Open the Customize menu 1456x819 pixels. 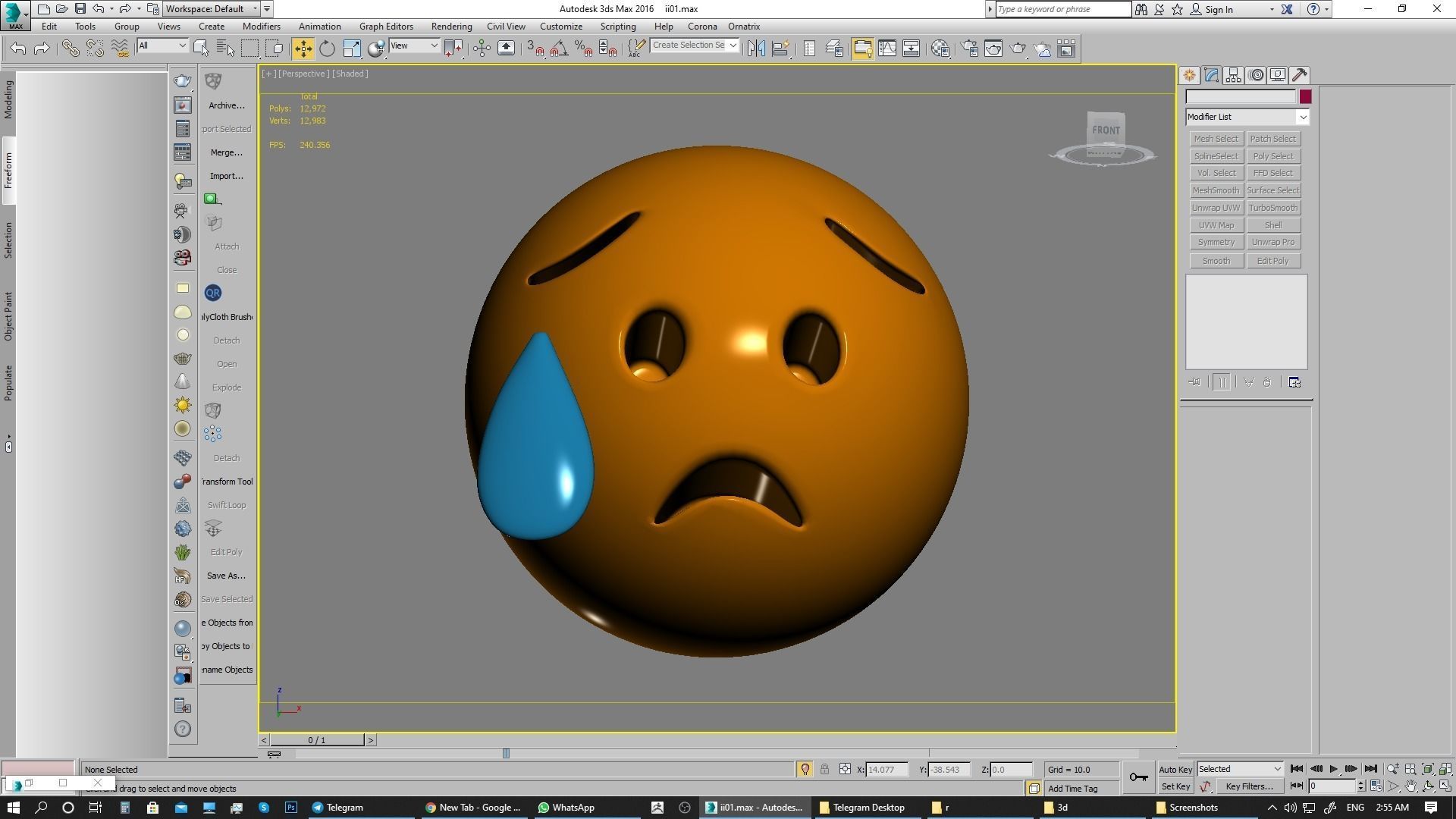(x=561, y=27)
